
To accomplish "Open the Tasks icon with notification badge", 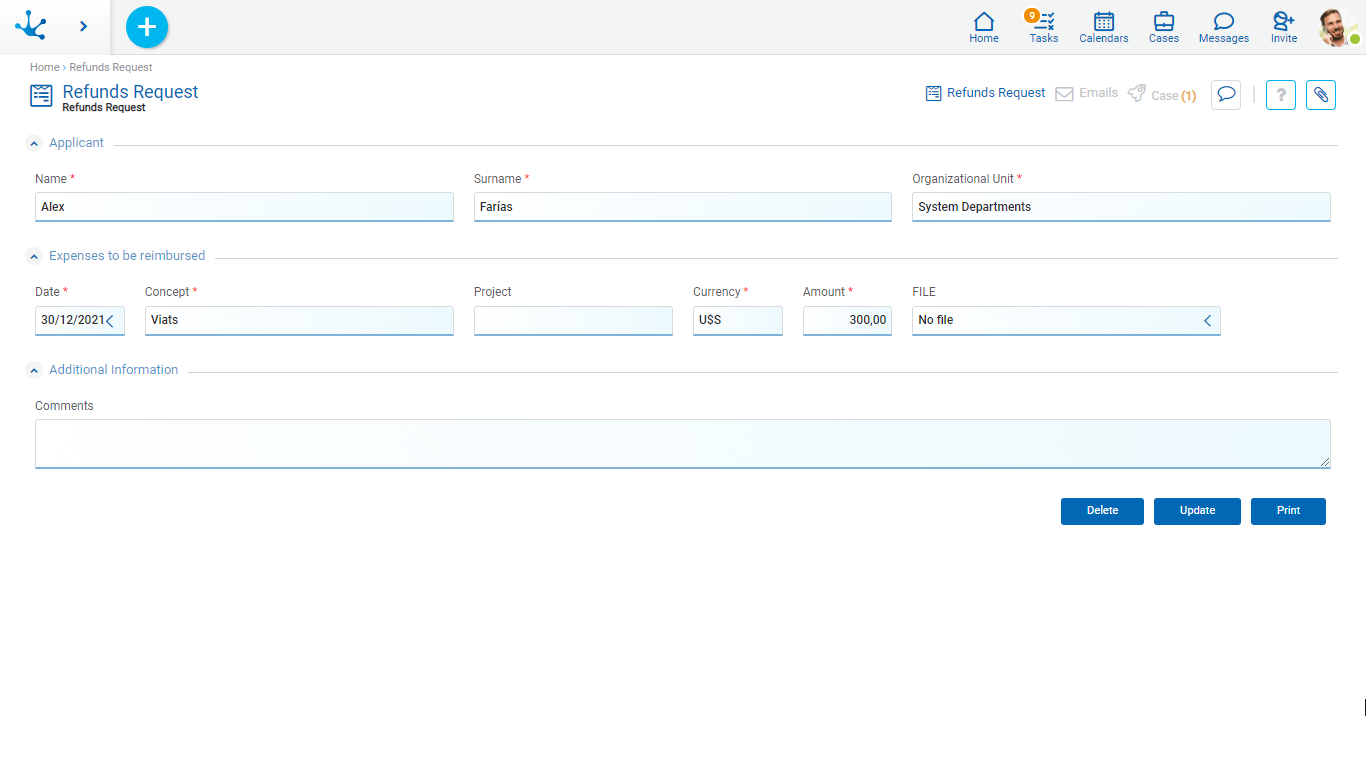I will (1043, 27).
